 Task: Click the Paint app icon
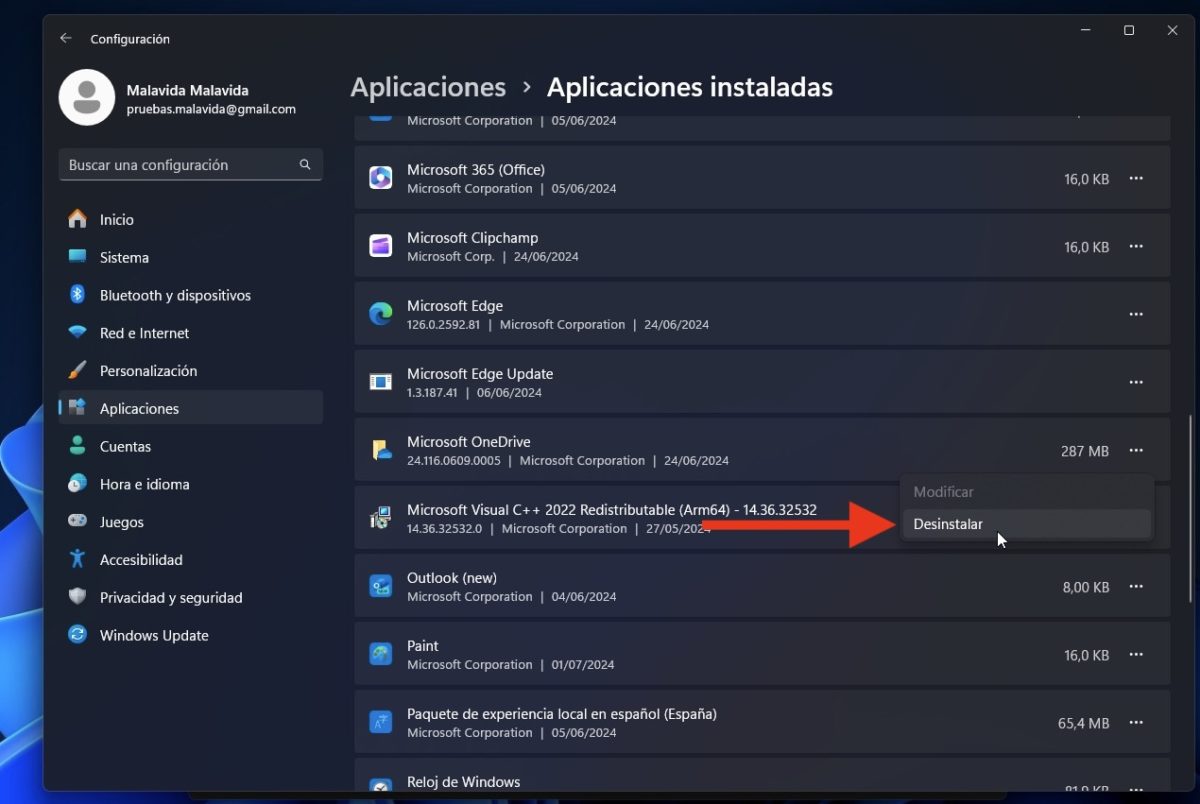click(x=380, y=654)
